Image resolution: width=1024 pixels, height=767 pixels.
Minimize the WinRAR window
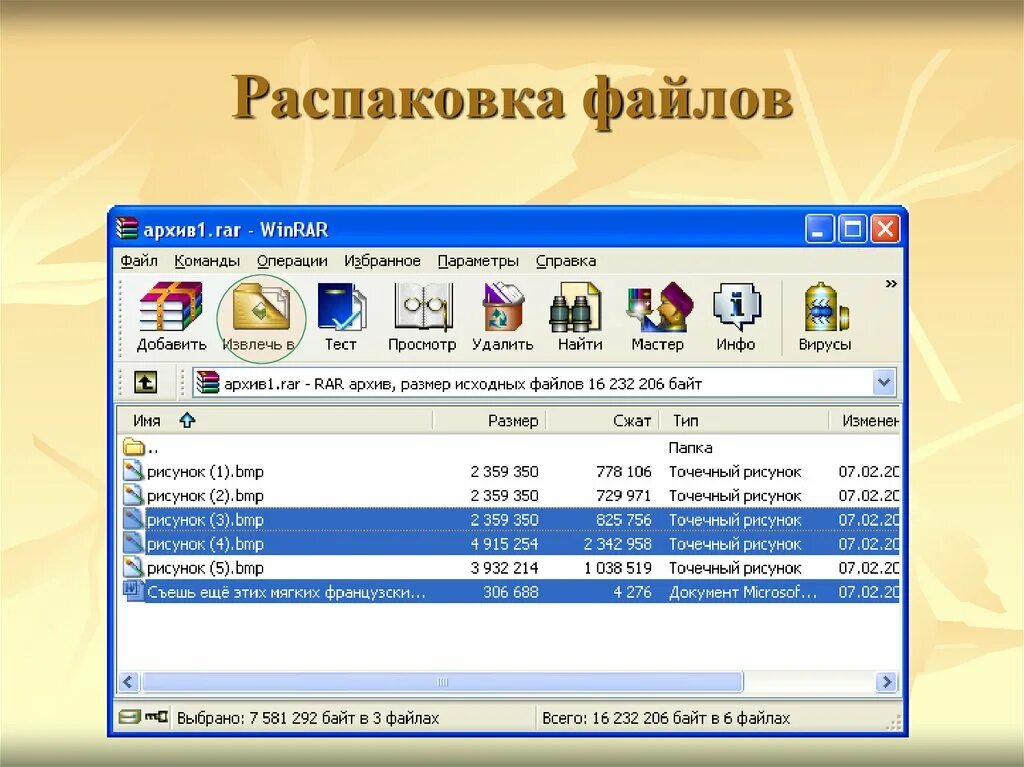tap(818, 229)
